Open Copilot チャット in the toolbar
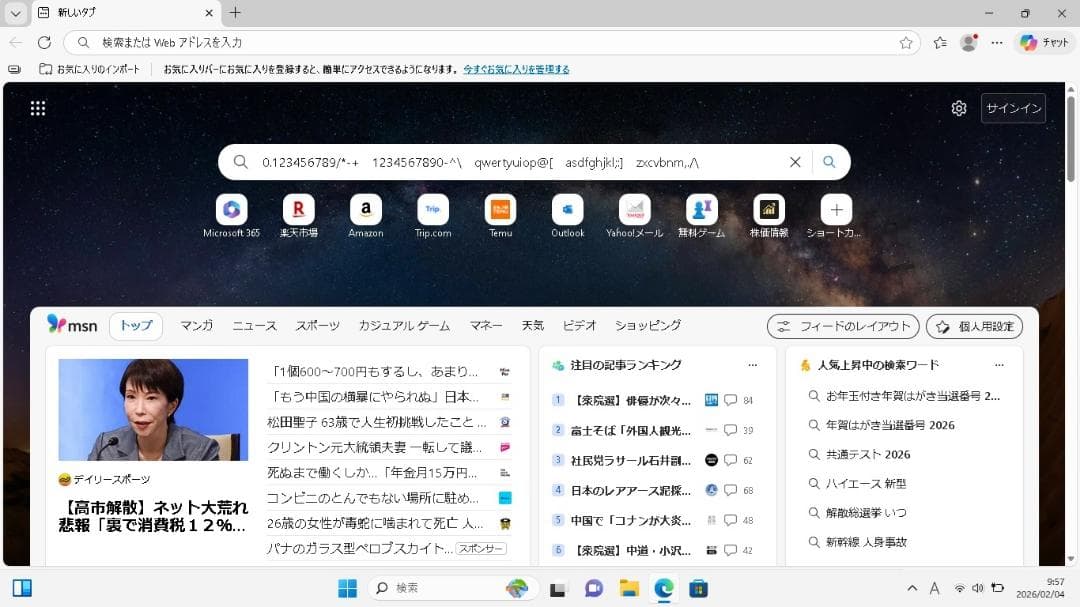This screenshot has height=607, width=1080. pyautogui.click(x=1042, y=42)
